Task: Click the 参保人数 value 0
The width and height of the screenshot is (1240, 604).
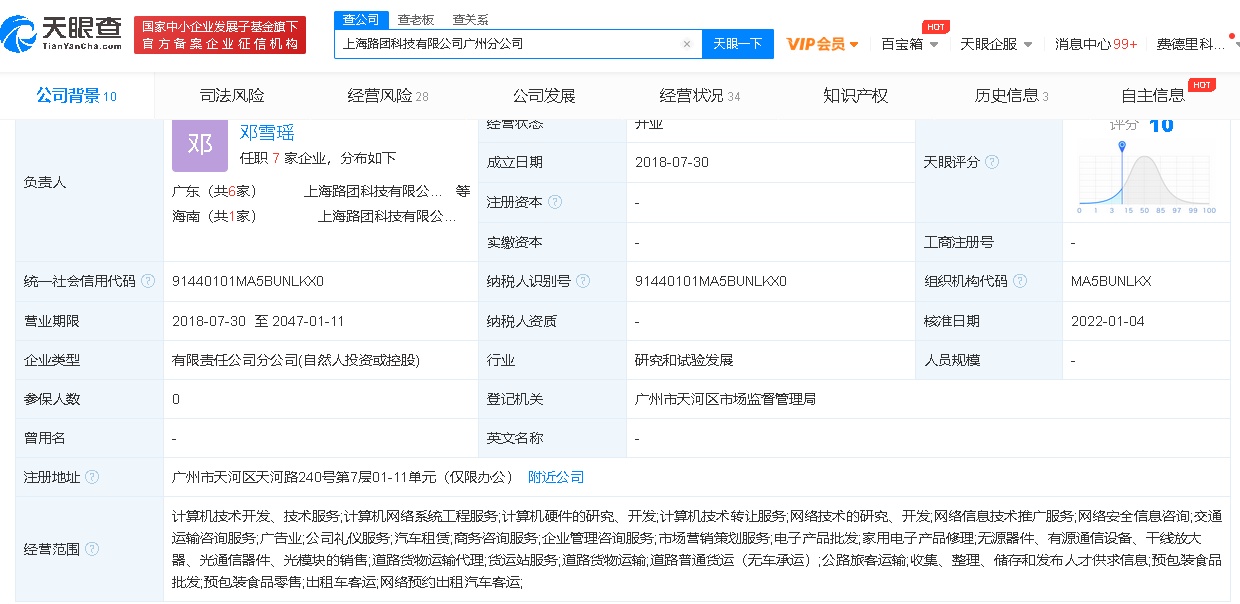Action: click(176, 399)
